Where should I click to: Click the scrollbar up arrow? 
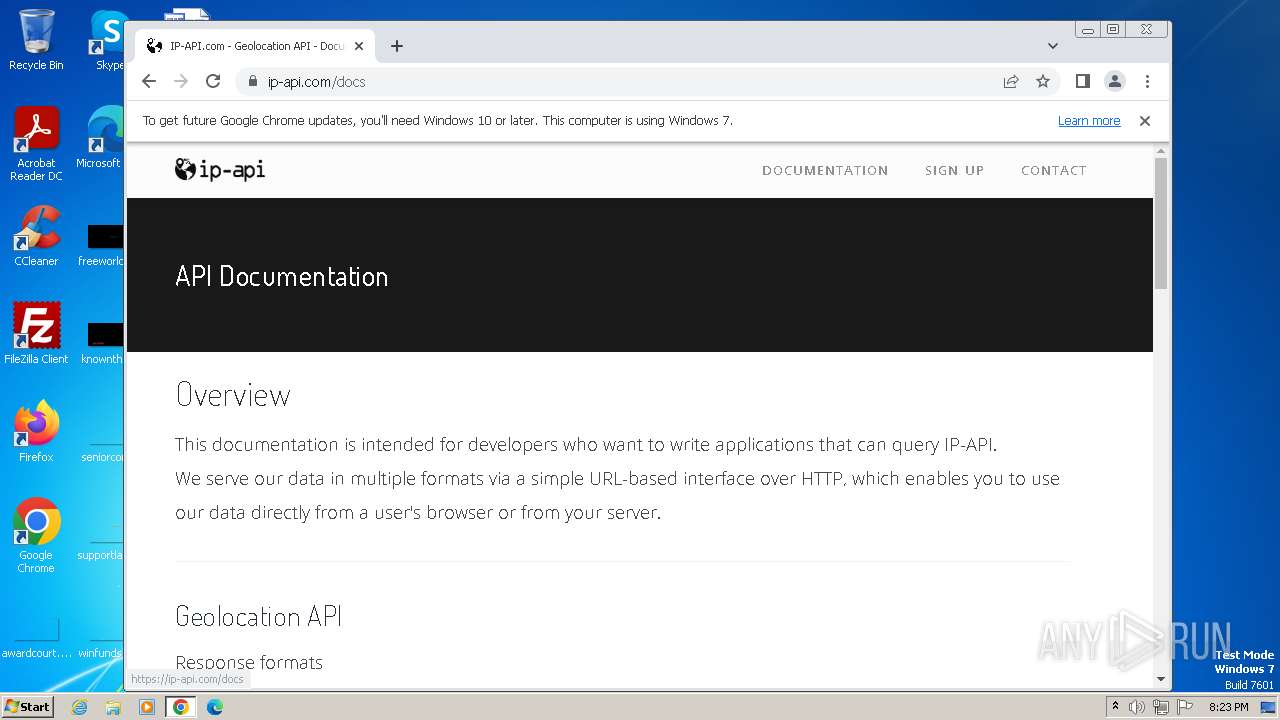[1160, 151]
